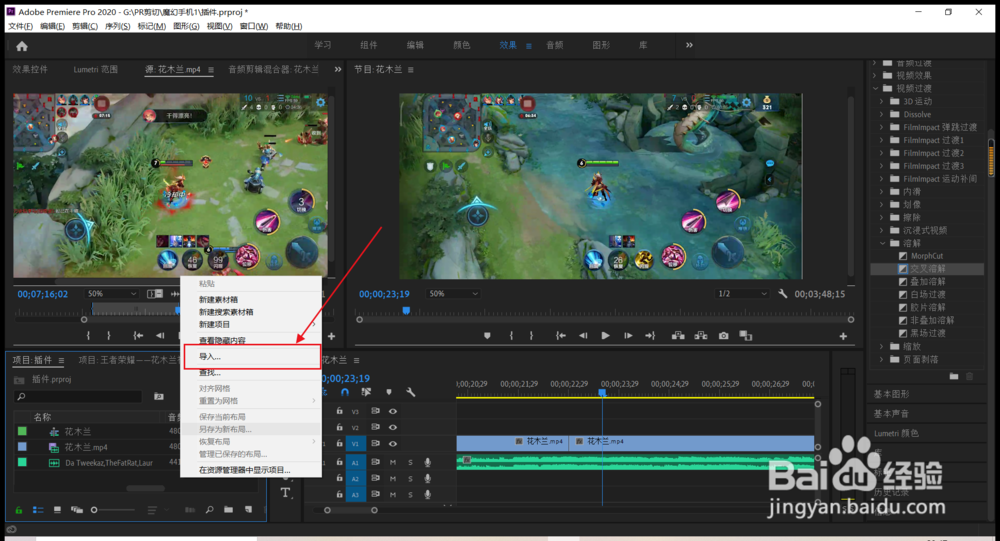
Task: Go to In point in program monitor
Action: tap(561, 336)
